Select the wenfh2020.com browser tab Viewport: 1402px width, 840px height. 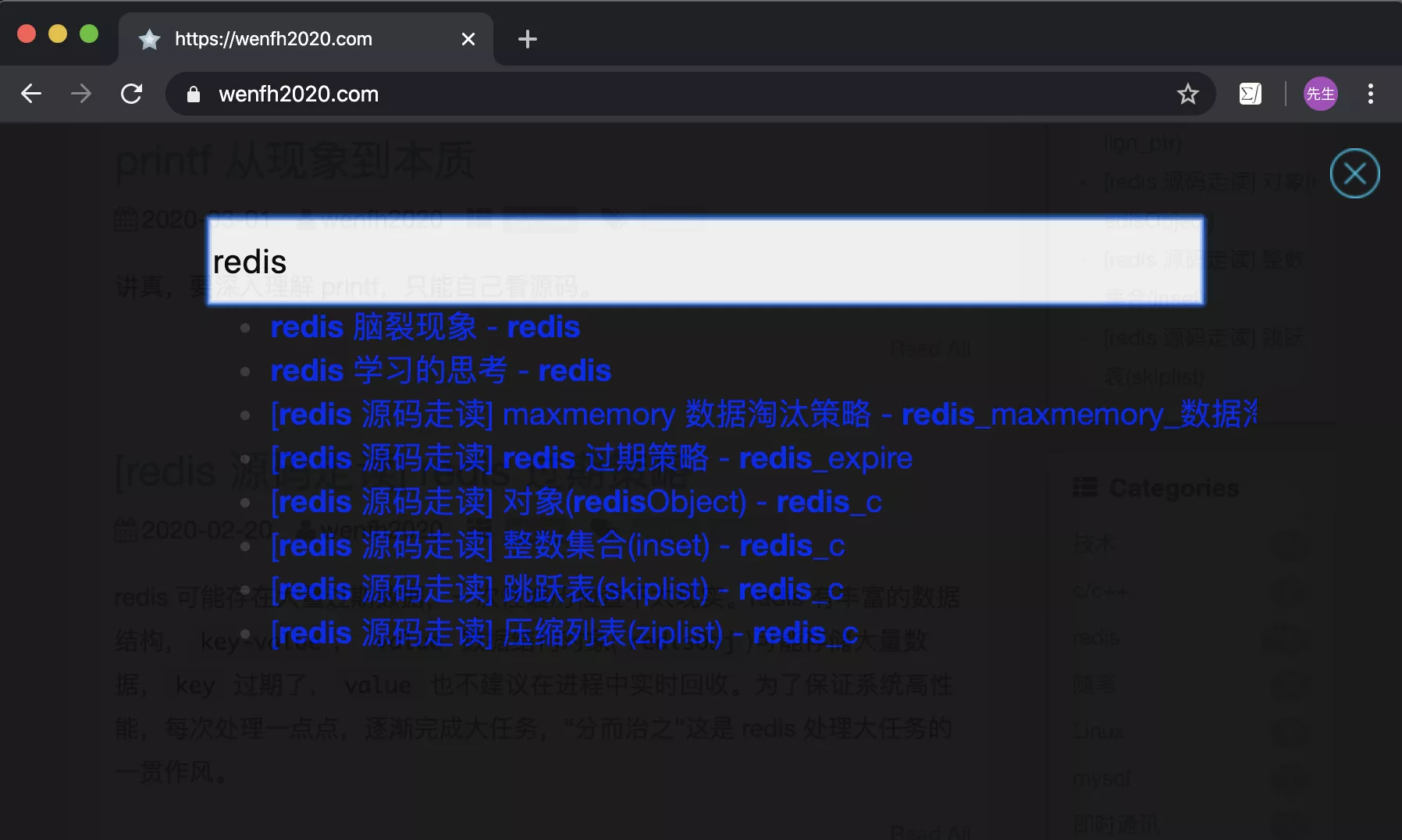pos(297,39)
